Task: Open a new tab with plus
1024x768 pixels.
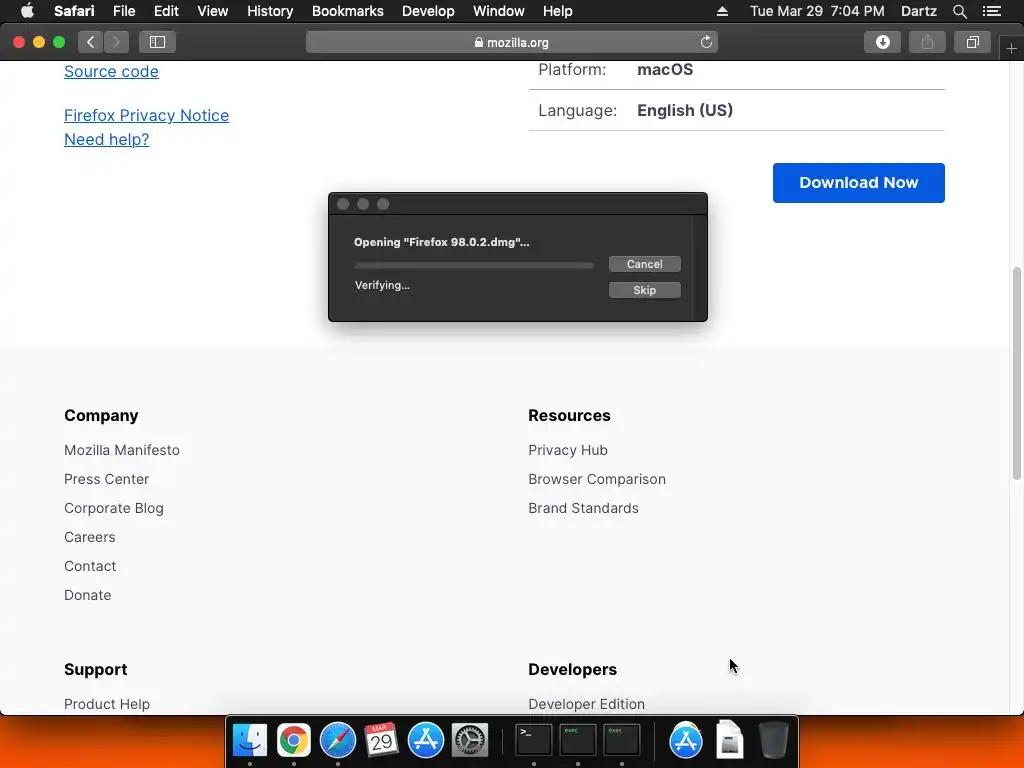Action: (x=1011, y=49)
